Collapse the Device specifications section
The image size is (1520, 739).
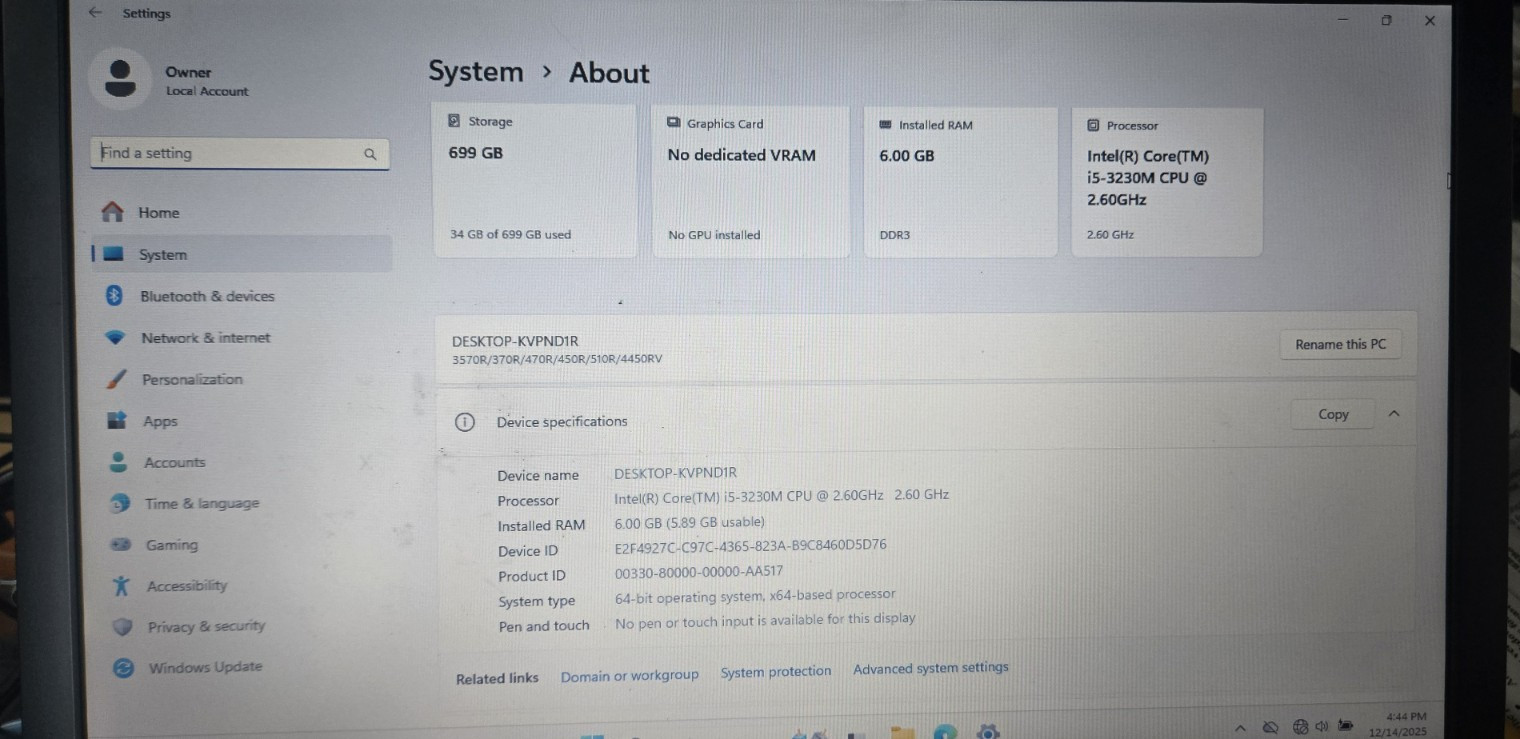point(1394,413)
